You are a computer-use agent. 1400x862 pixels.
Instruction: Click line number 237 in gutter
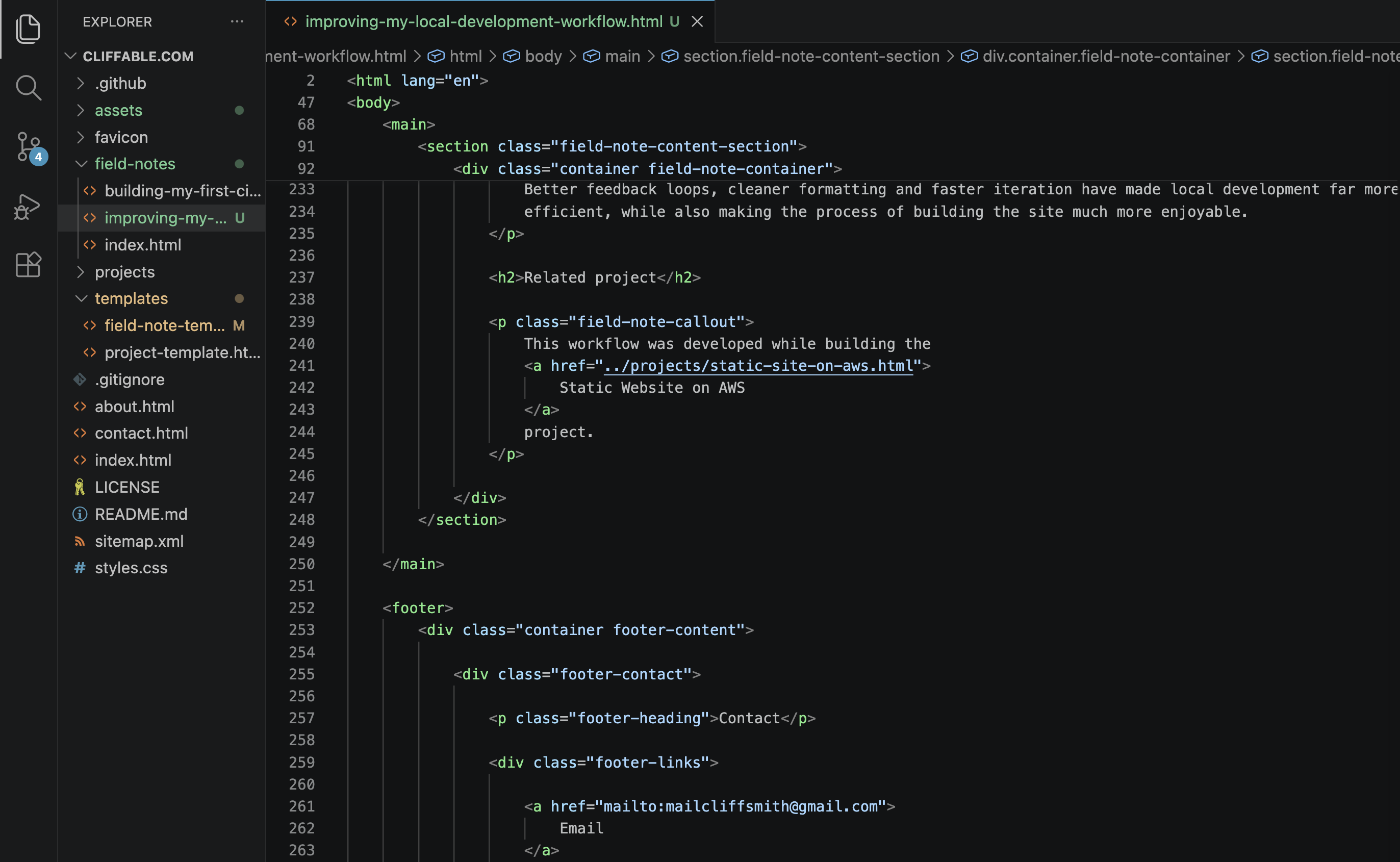301,277
